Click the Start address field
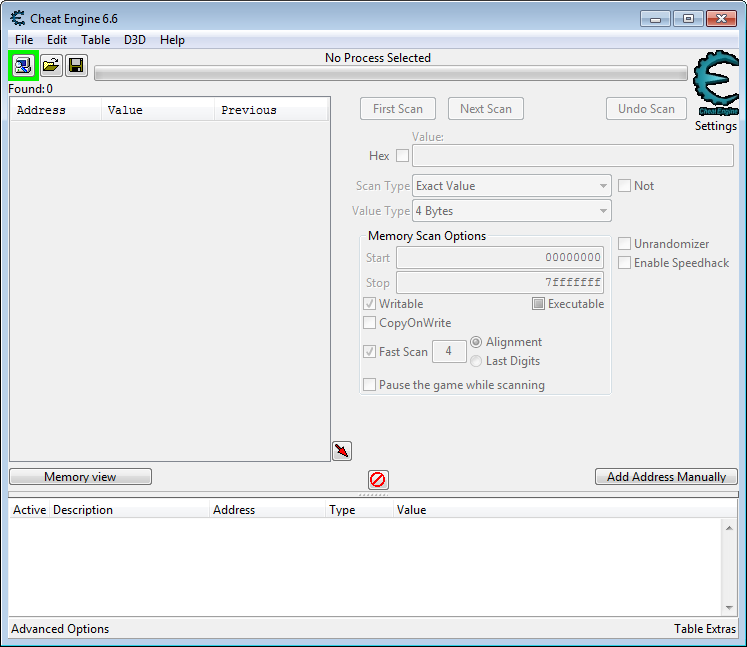This screenshot has width=747, height=647. 500,258
